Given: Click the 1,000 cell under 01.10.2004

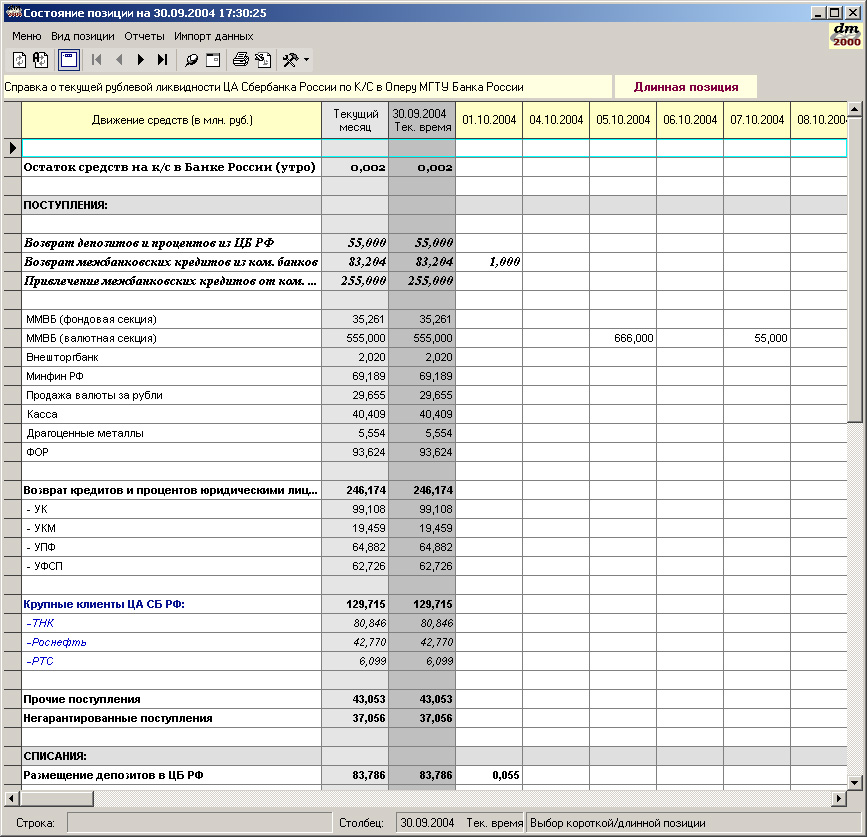Looking at the screenshot, I should 489,262.
